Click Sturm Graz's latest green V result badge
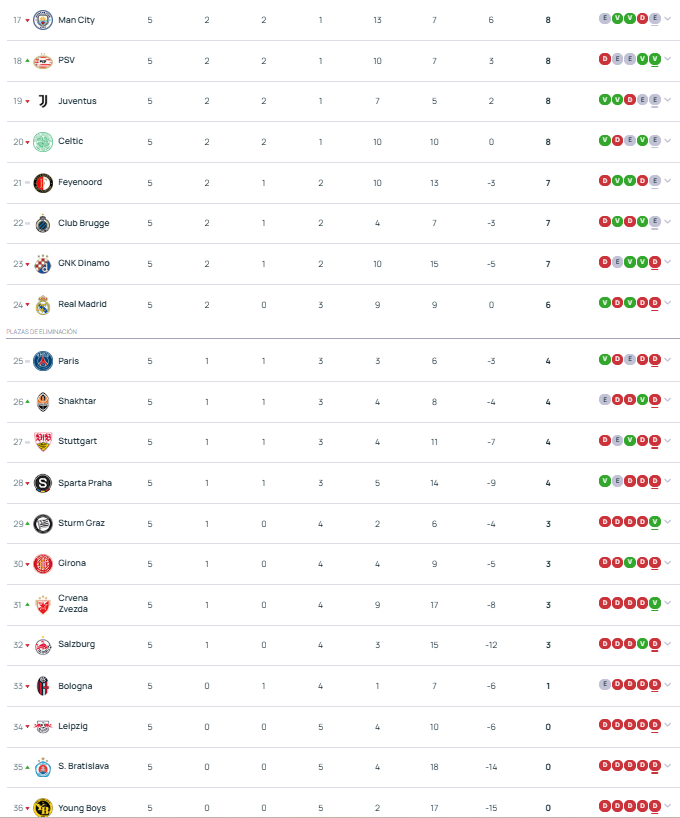Viewport: 680px width, 818px height. [655, 522]
